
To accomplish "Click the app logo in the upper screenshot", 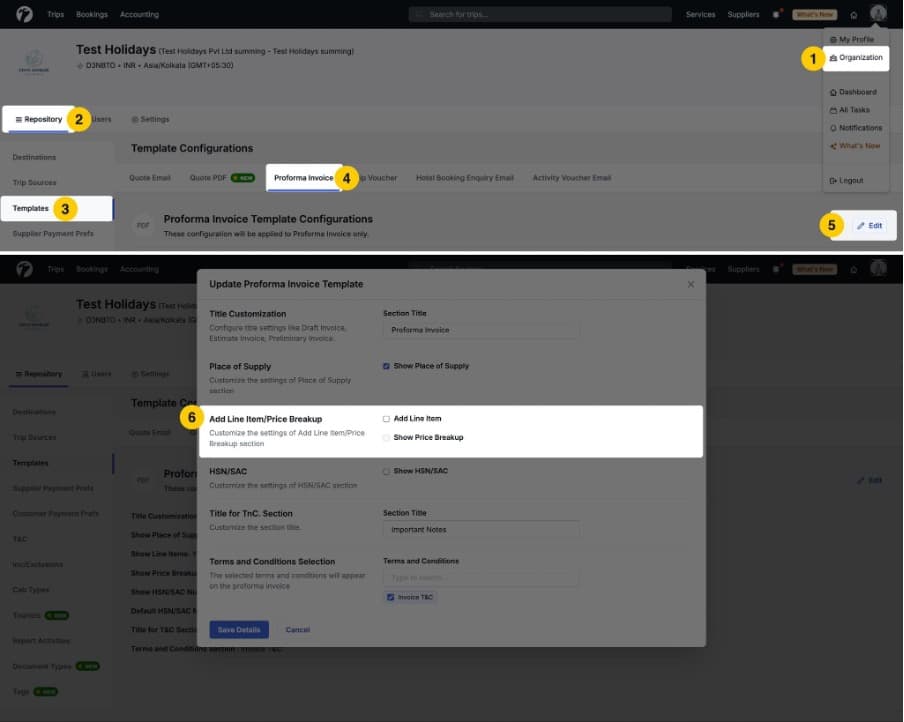I will click(x=24, y=14).
